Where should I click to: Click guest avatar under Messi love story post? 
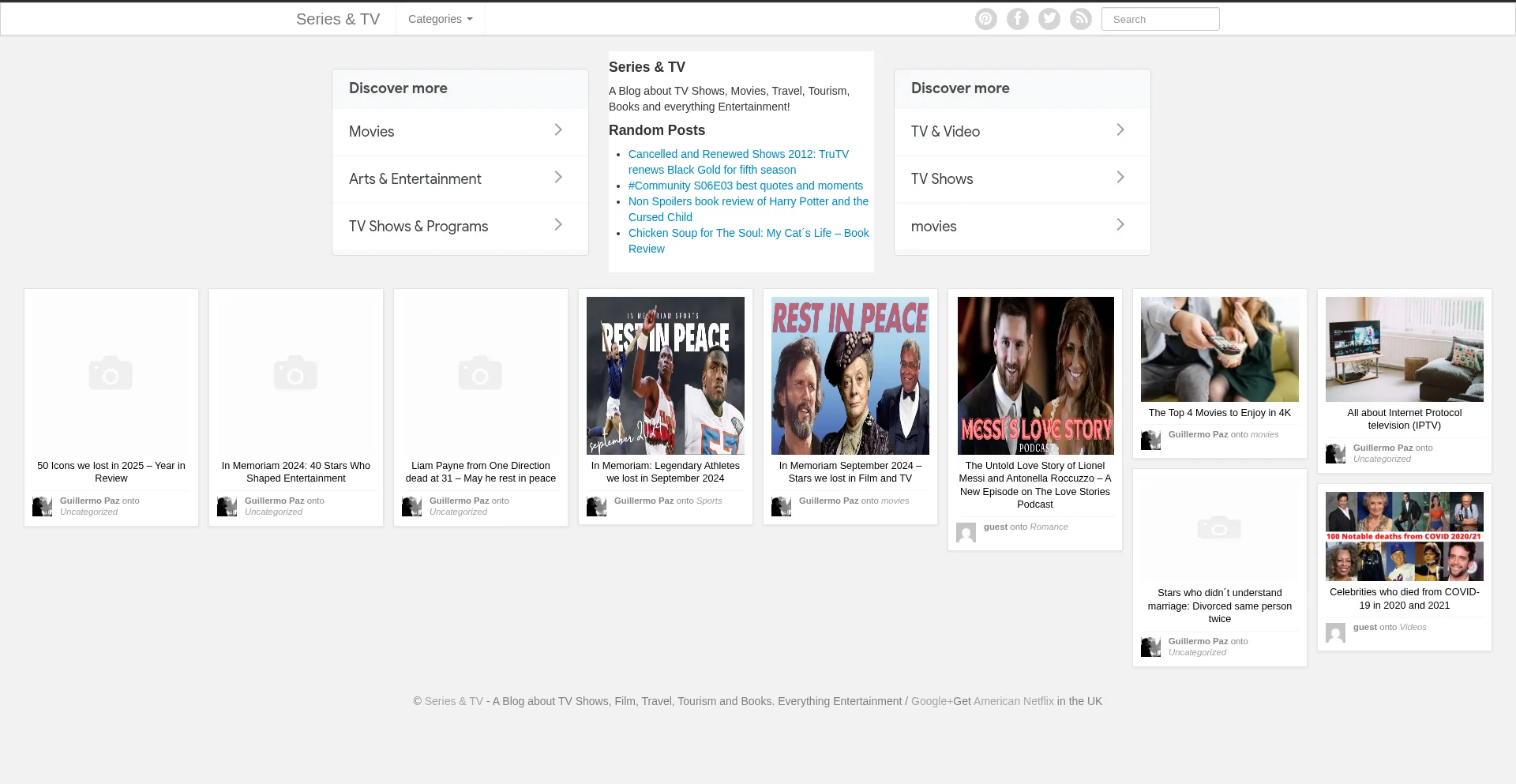966,533
